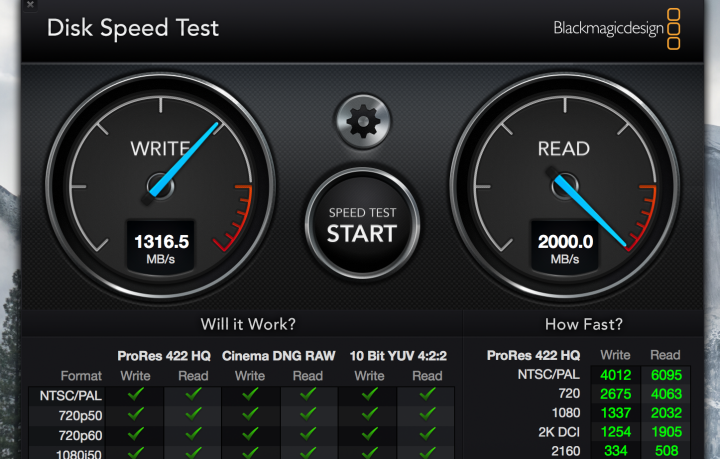Click the Cinema DNG RAW column header
The image size is (720, 459).
point(279,356)
